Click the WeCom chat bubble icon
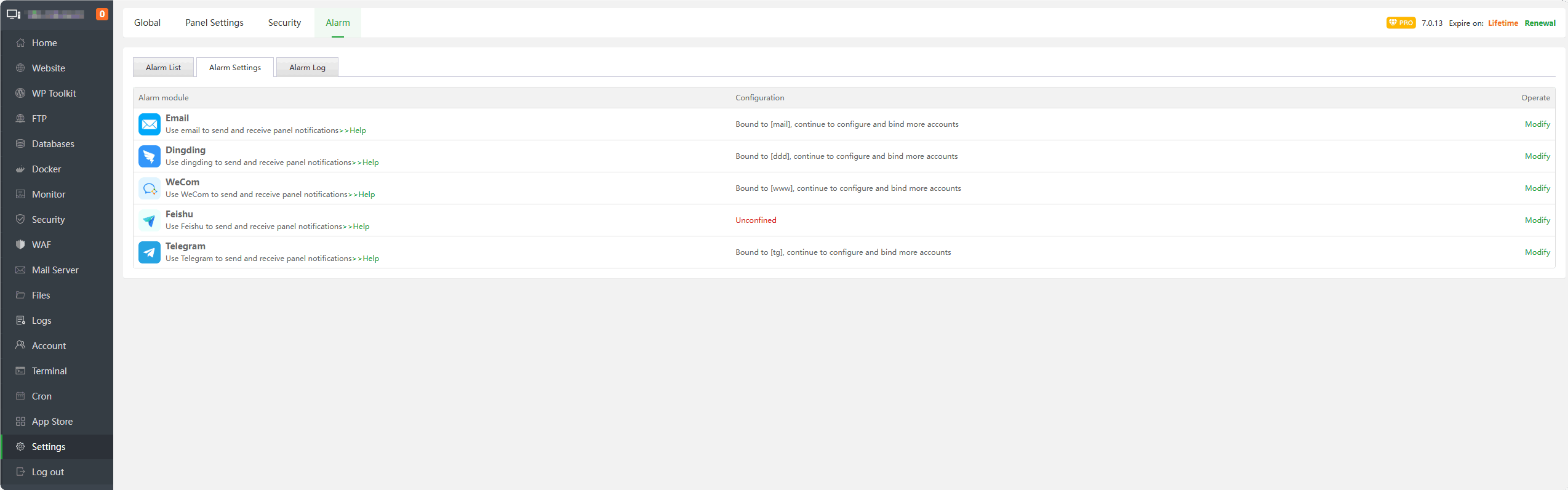The height and width of the screenshot is (490, 1568). point(150,188)
